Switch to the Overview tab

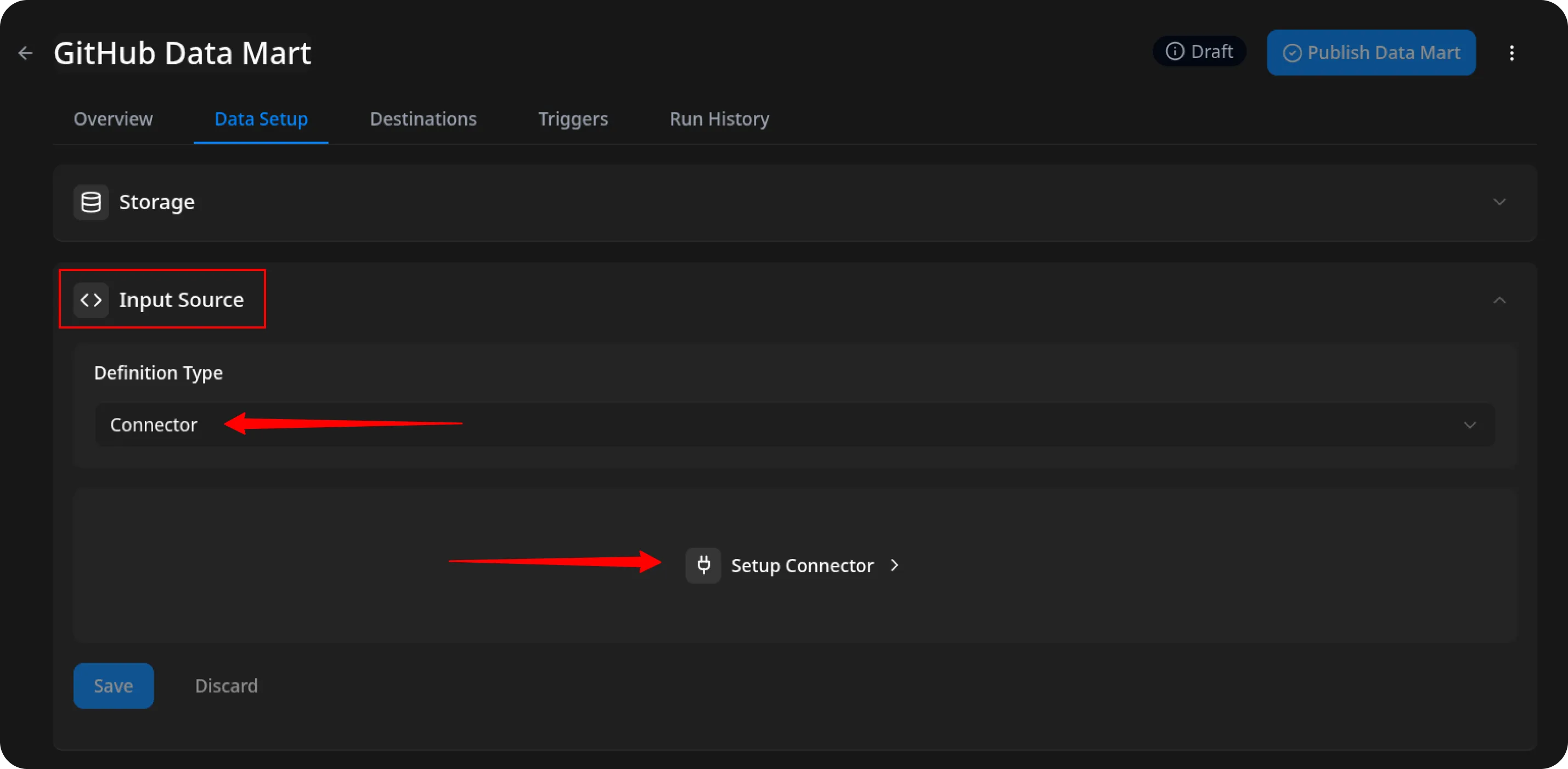(x=113, y=119)
